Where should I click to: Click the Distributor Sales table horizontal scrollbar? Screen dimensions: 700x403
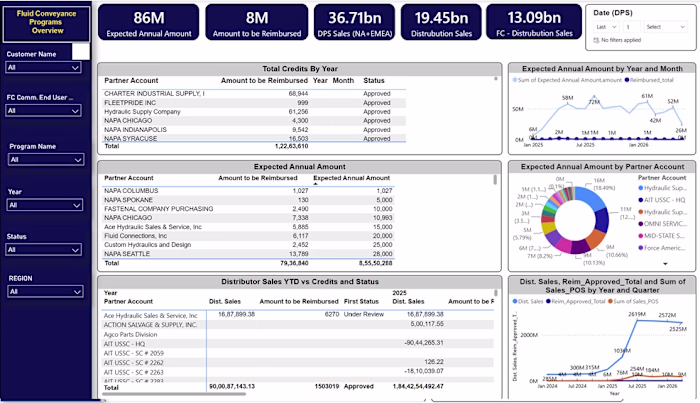[174, 394]
